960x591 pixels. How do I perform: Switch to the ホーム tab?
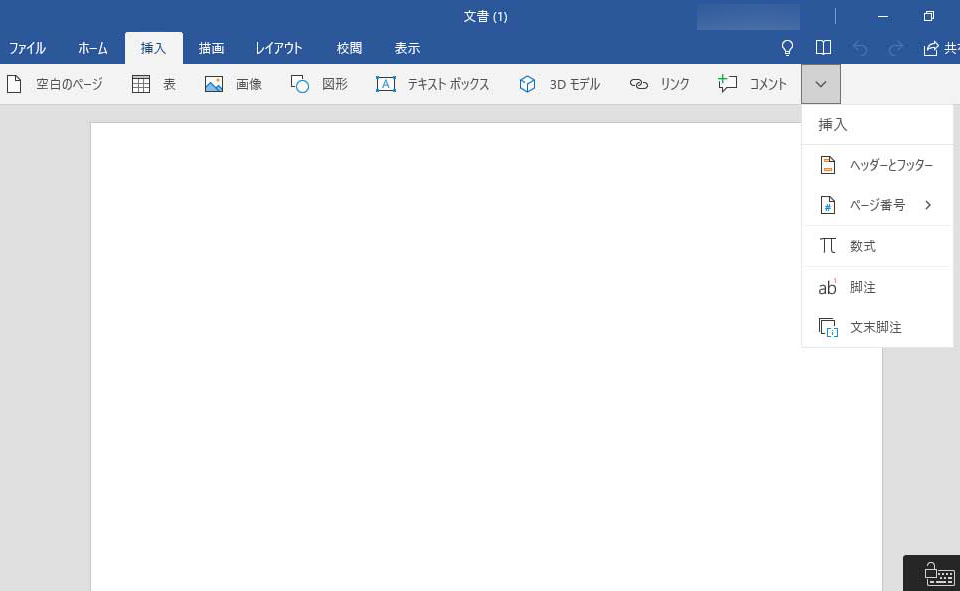click(93, 48)
